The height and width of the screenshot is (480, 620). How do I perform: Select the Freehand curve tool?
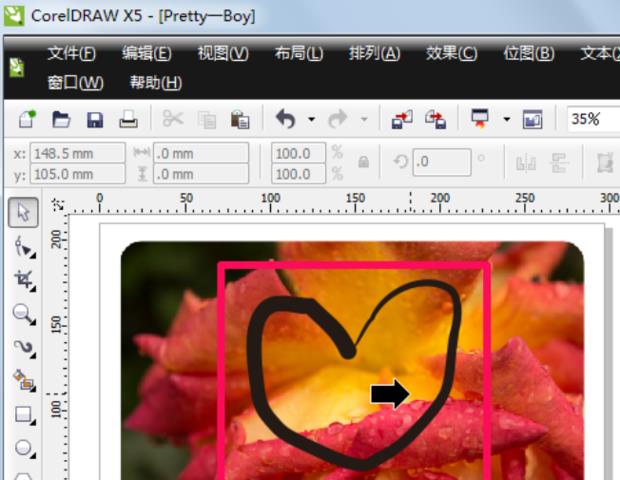(x=24, y=348)
